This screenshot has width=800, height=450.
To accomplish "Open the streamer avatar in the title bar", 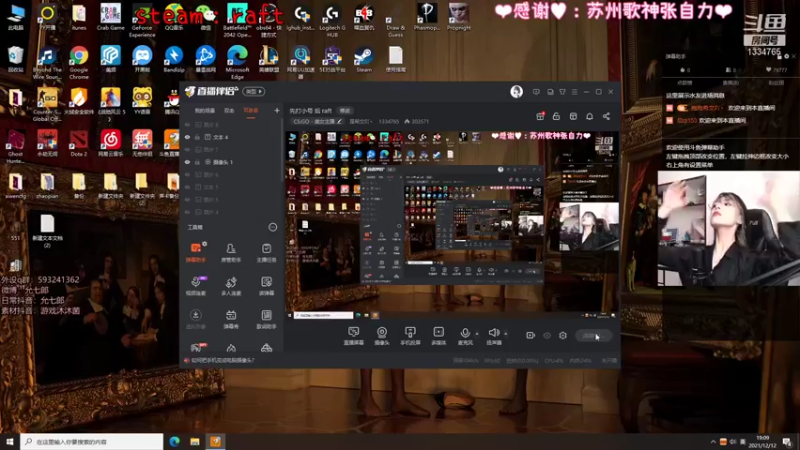I will coord(516,92).
